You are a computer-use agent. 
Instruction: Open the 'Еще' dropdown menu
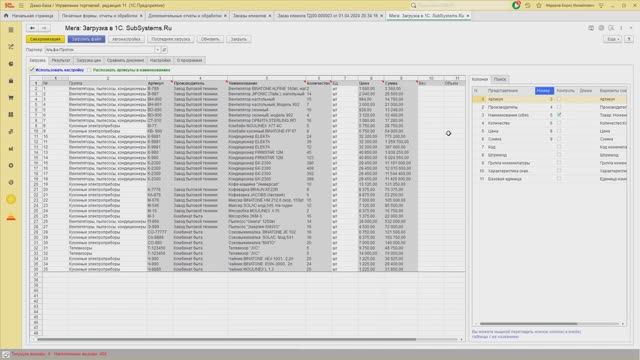tap(613, 39)
